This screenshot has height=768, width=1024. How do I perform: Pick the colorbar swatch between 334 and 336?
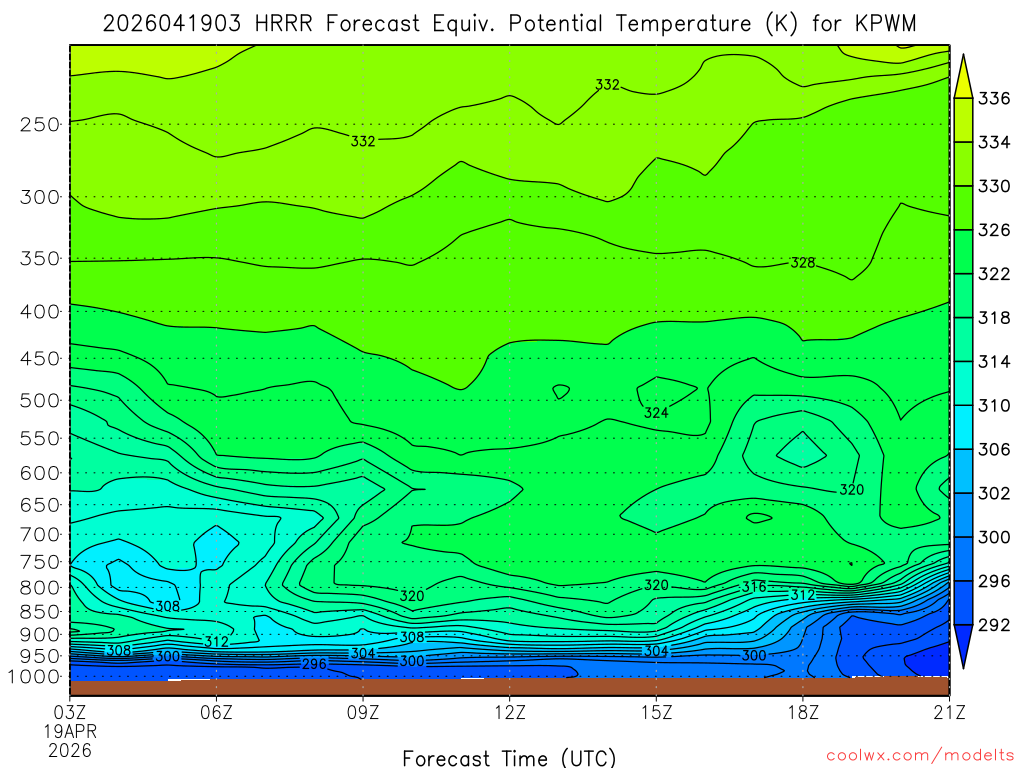click(x=963, y=120)
